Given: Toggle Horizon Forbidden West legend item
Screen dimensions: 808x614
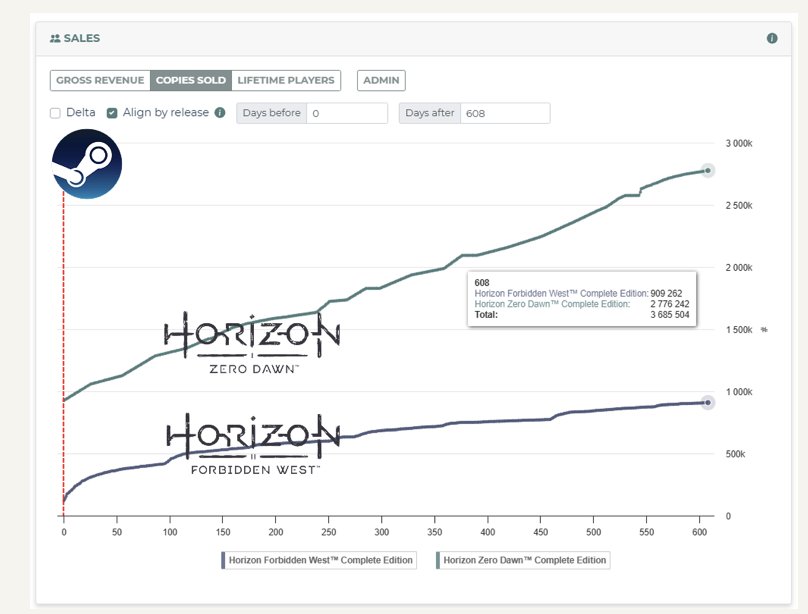Looking at the screenshot, I should [319, 560].
